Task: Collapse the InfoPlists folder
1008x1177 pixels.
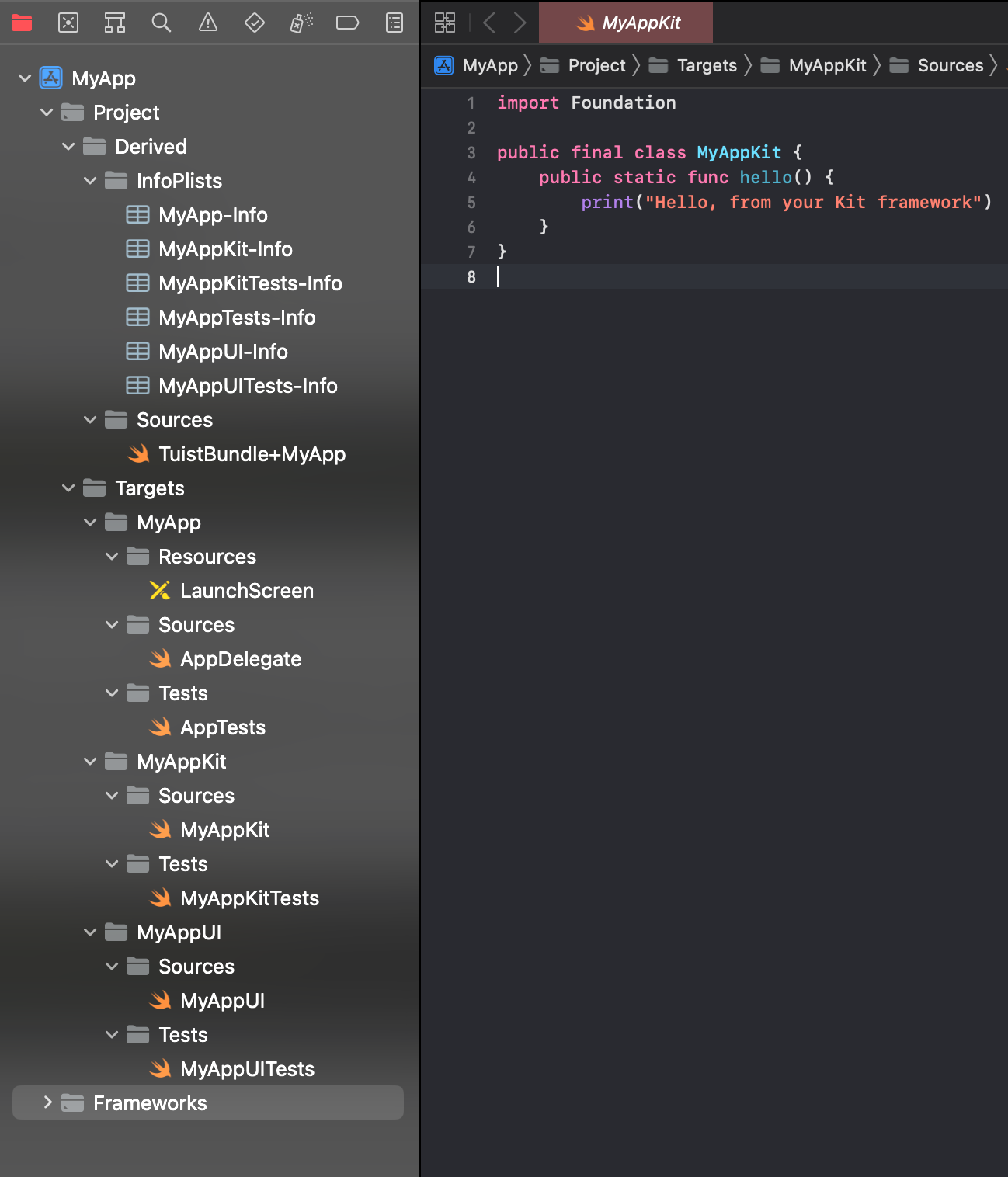Action: coord(90,181)
